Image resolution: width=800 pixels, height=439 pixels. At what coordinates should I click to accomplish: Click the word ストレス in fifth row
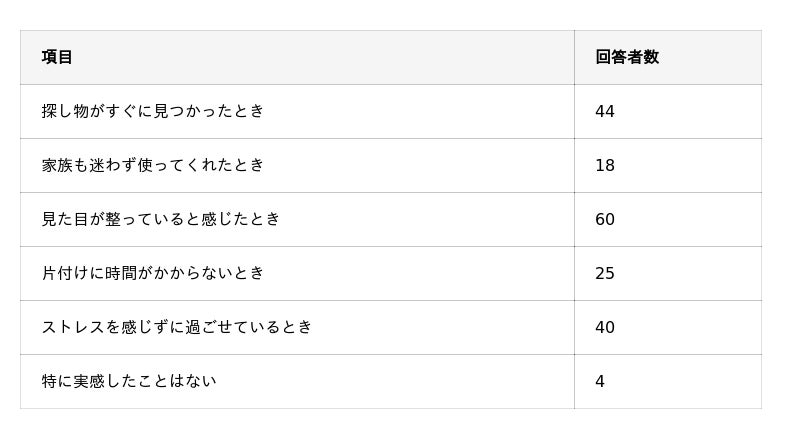(73, 327)
